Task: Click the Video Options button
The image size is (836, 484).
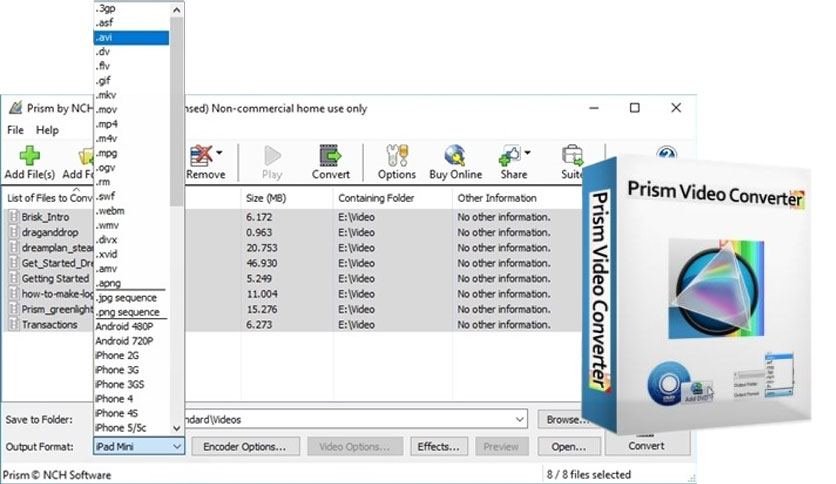Action: click(x=355, y=447)
